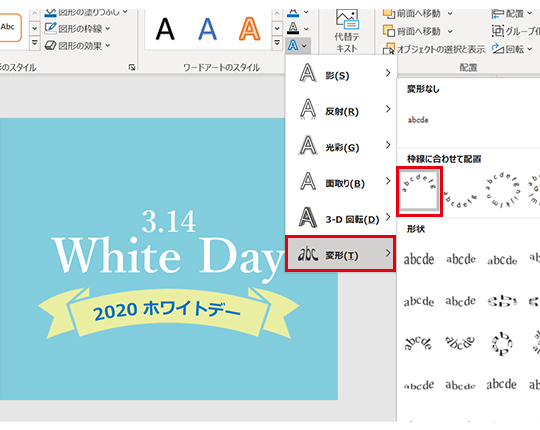Click the 図形の塗りつぶし paint bucket icon
The image size is (540, 430).
pos(50,13)
